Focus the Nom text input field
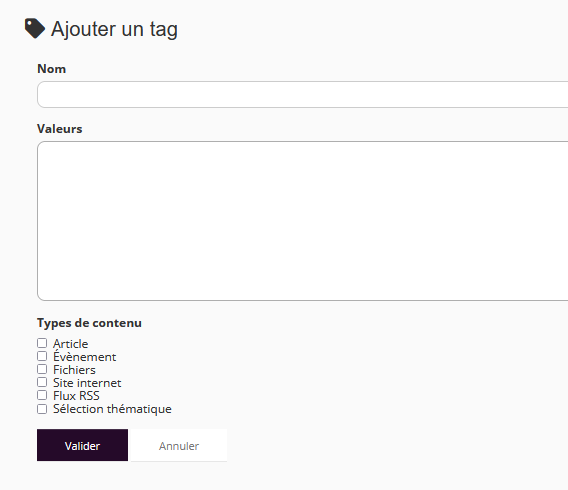 pos(302,95)
